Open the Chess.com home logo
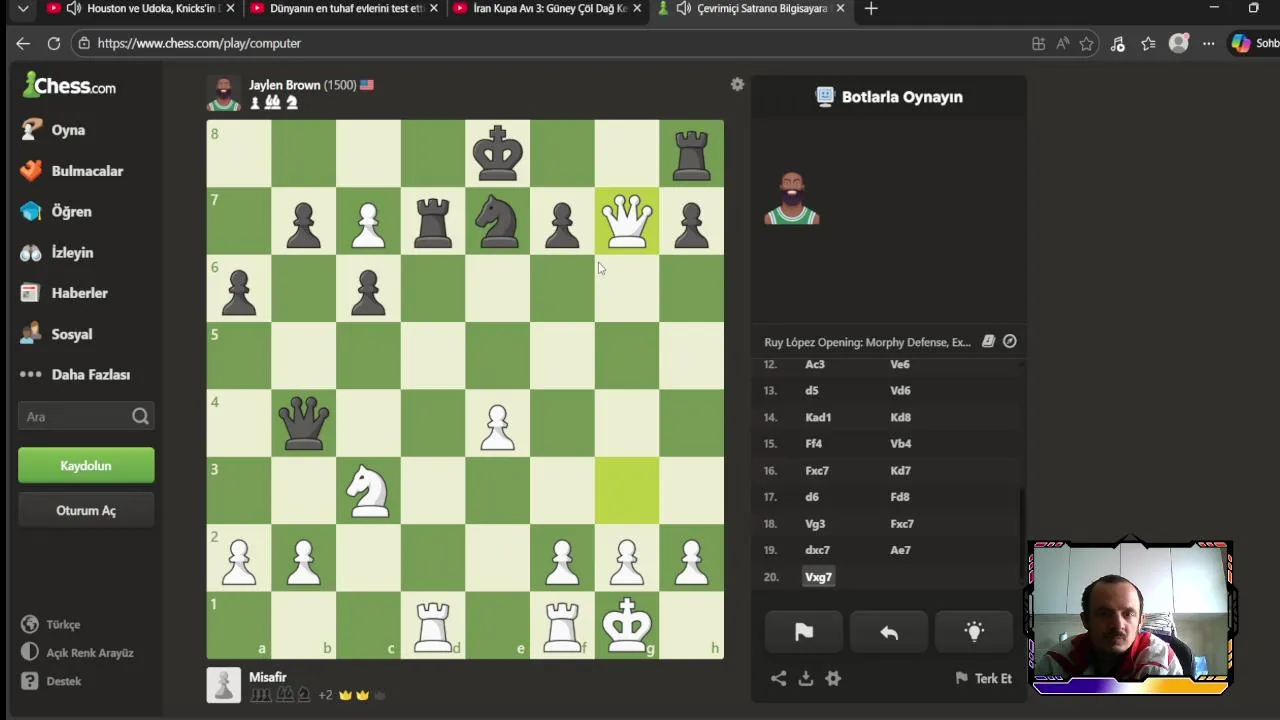 point(69,86)
